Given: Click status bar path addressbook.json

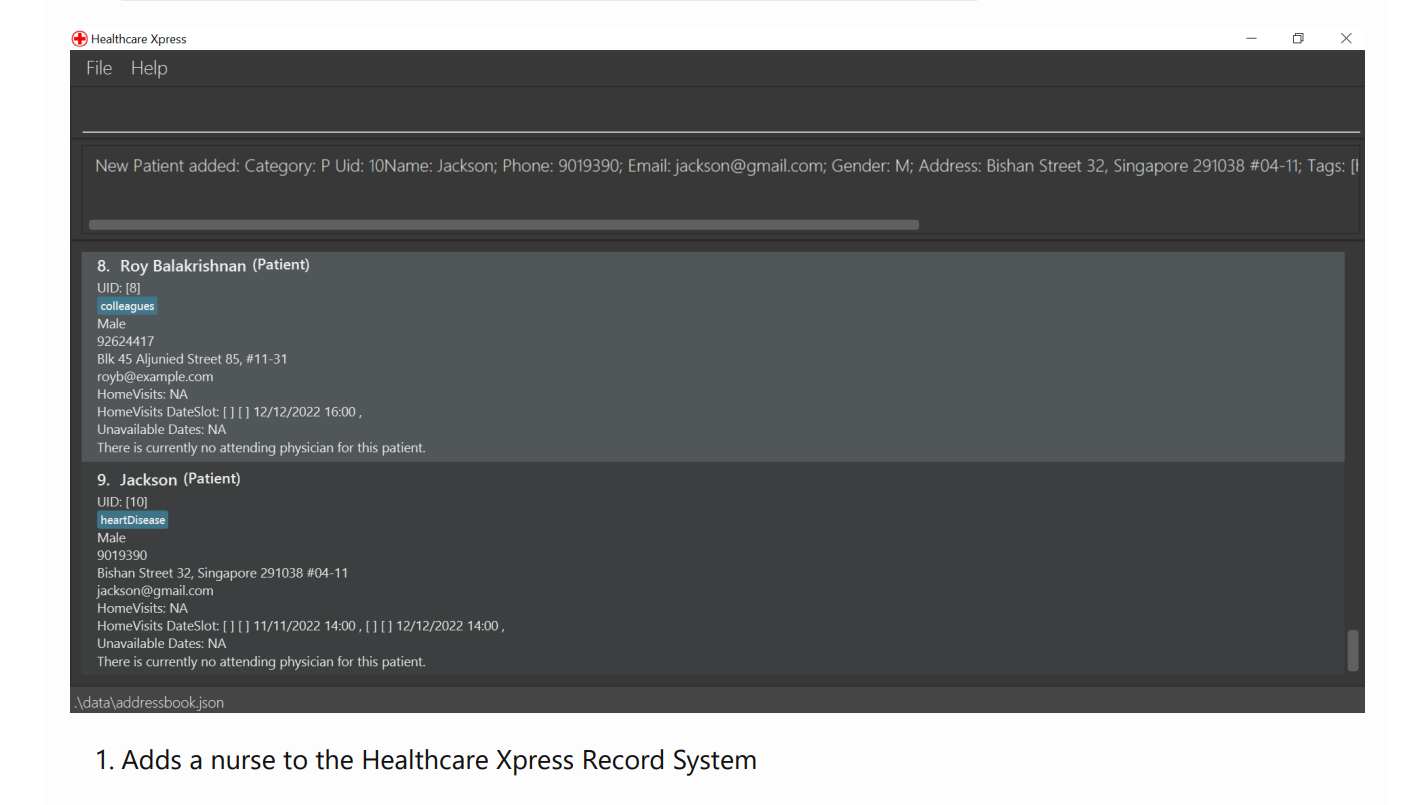Looking at the screenshot, I should (x=148, y=702).
